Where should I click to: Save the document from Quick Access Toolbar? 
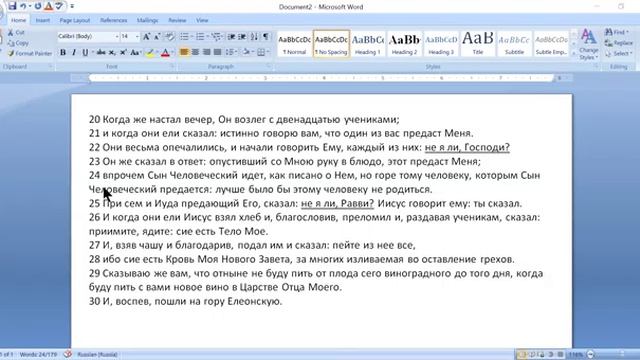(12, 6)
